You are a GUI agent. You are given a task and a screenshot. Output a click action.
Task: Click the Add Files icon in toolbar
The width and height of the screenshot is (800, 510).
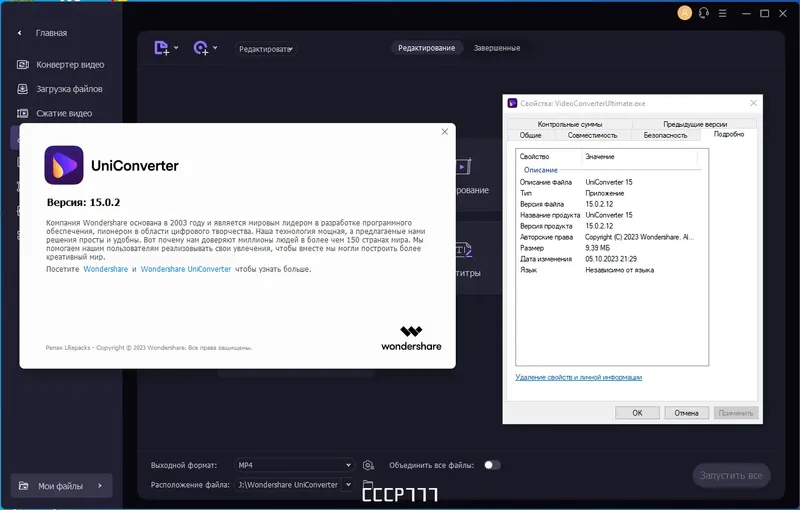(161, 48)
